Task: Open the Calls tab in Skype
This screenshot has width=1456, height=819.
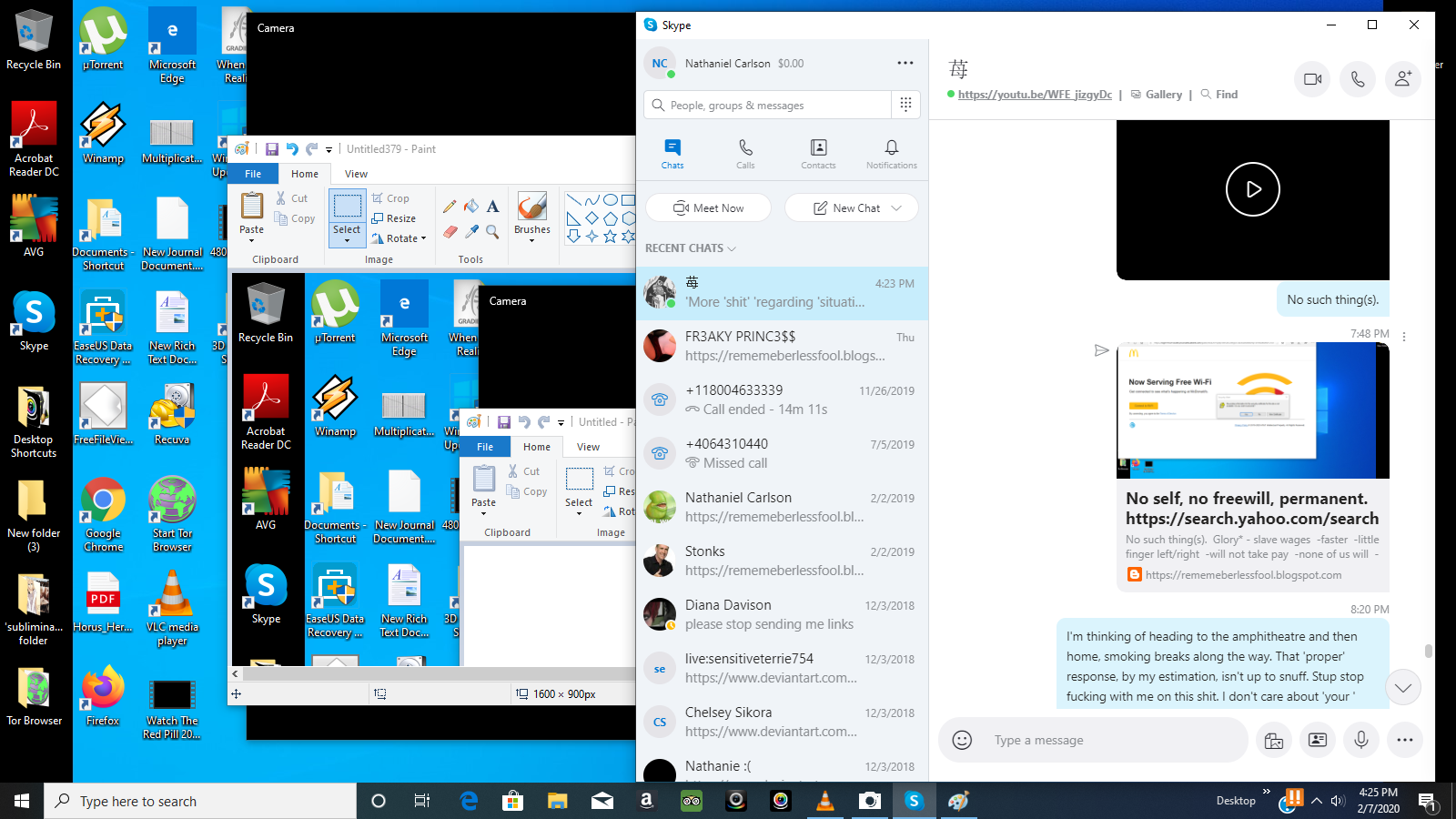Action: pos(745,154)
